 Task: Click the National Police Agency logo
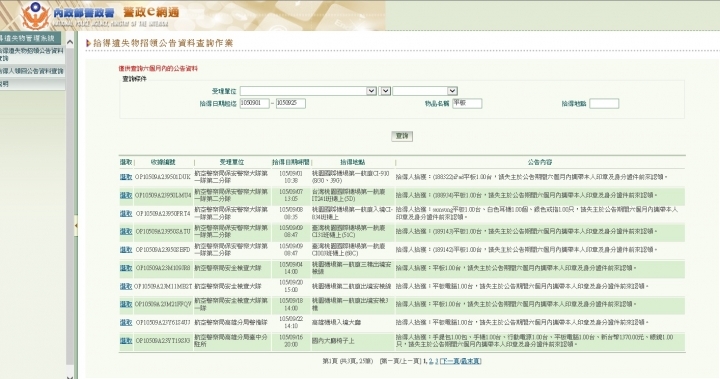[36, 16]
